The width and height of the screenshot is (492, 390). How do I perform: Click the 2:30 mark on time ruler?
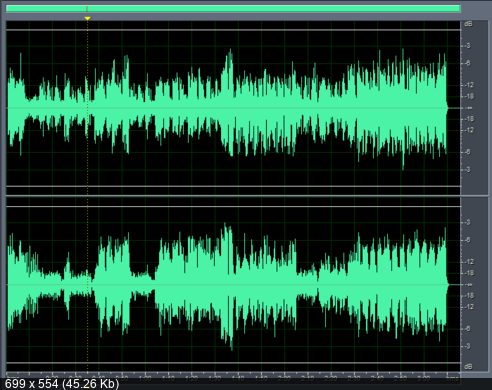(354, 378)
